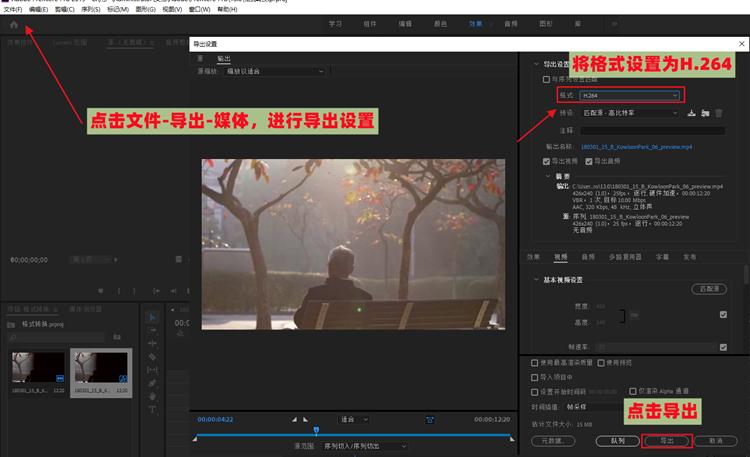The height and width of the screenshot is (457, 750).
Task: Select the Ripple Edit tool
Action: pyautogui.click(x=152, y=343)
